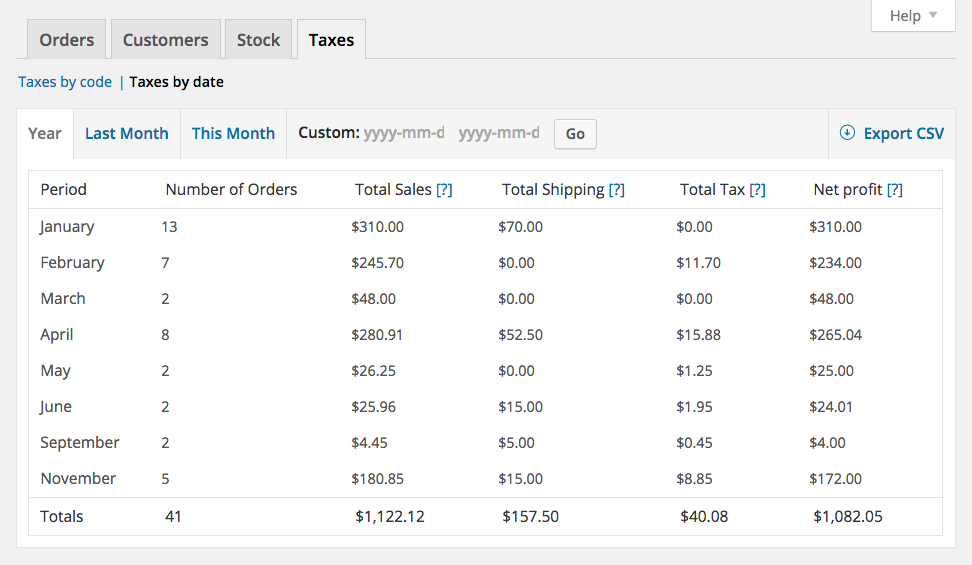Open the Net profit help tooltip [?]
The height and width of the screenshot is (565, 972).
tap(894, 189)
